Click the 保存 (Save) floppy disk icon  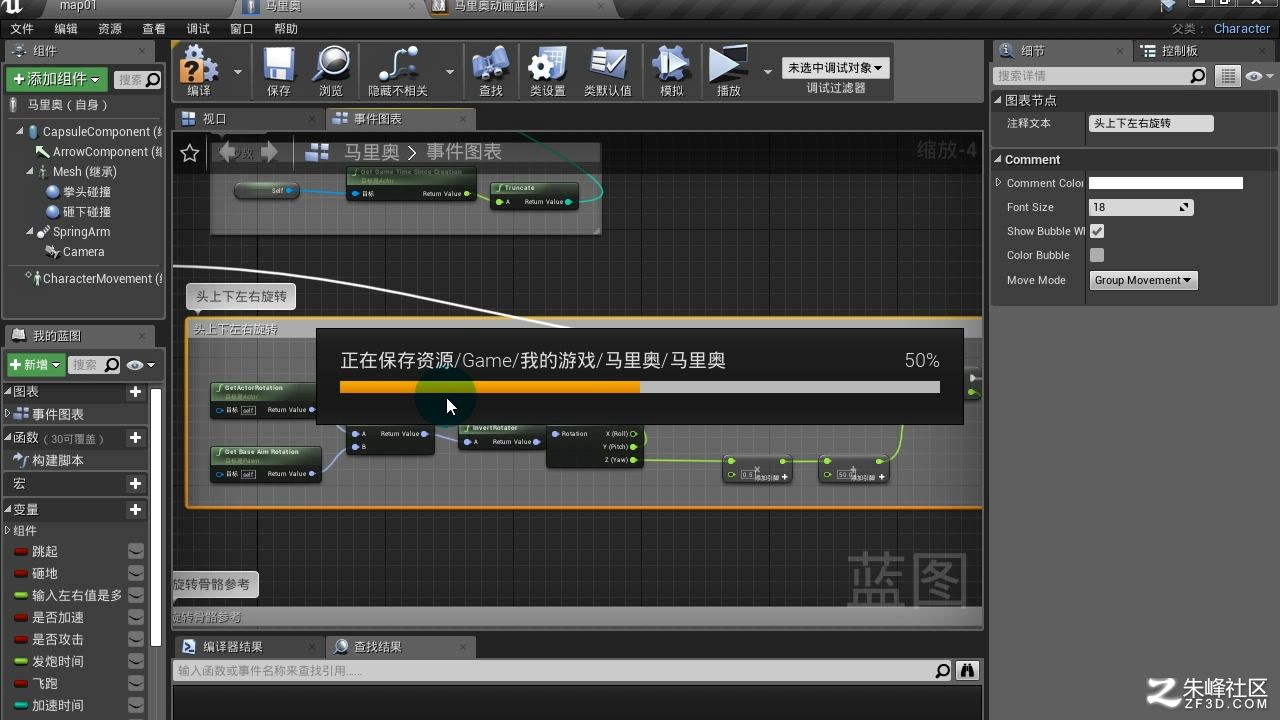coord(279,65)
